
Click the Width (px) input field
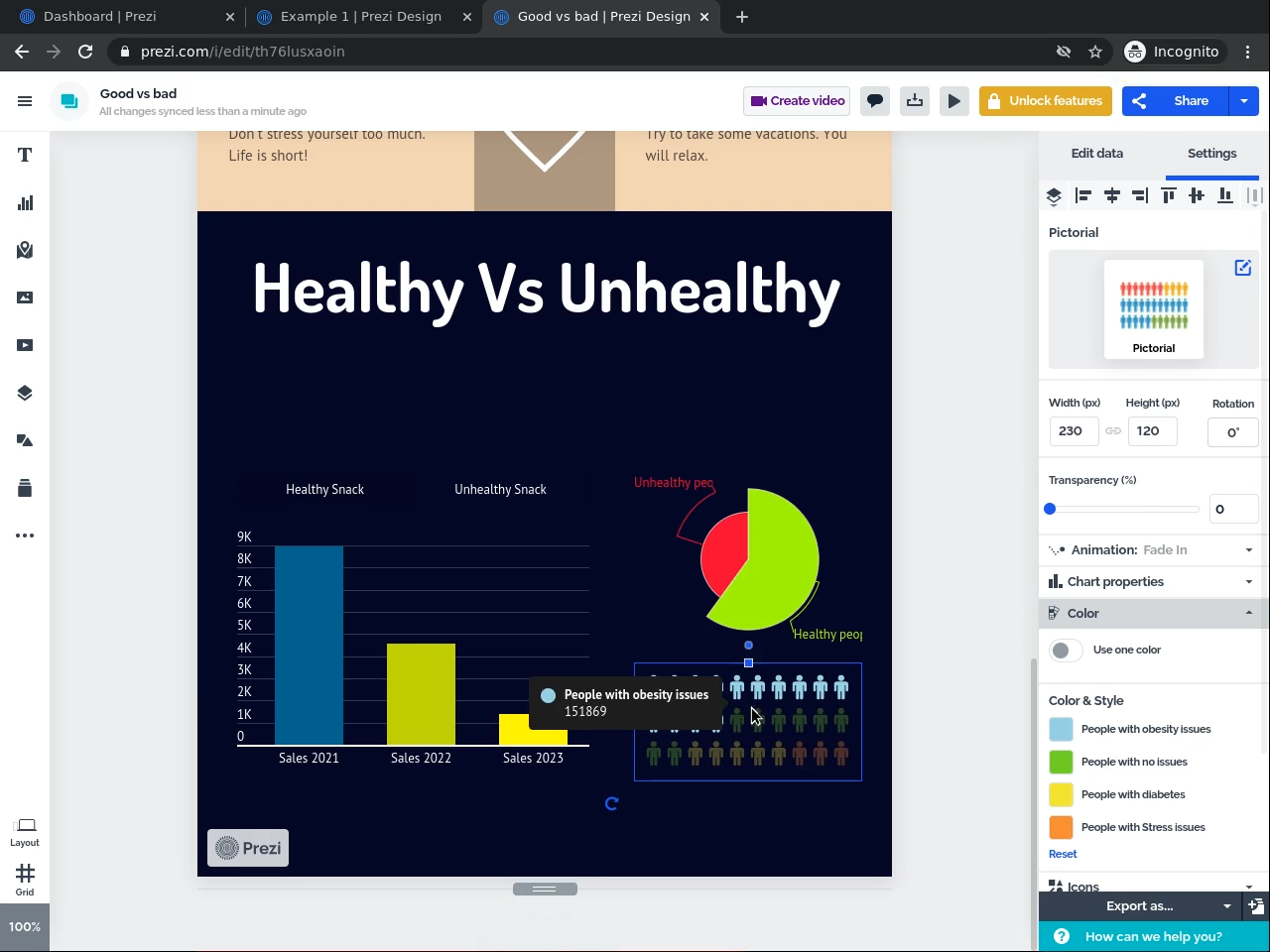[1074, 431]
